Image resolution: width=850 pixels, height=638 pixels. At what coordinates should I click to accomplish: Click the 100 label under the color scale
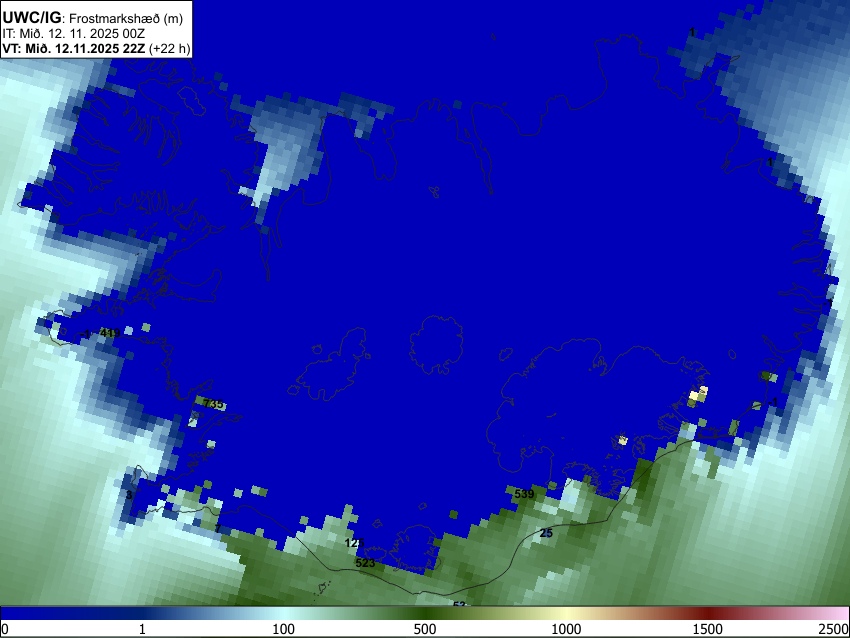coord(283,629)
